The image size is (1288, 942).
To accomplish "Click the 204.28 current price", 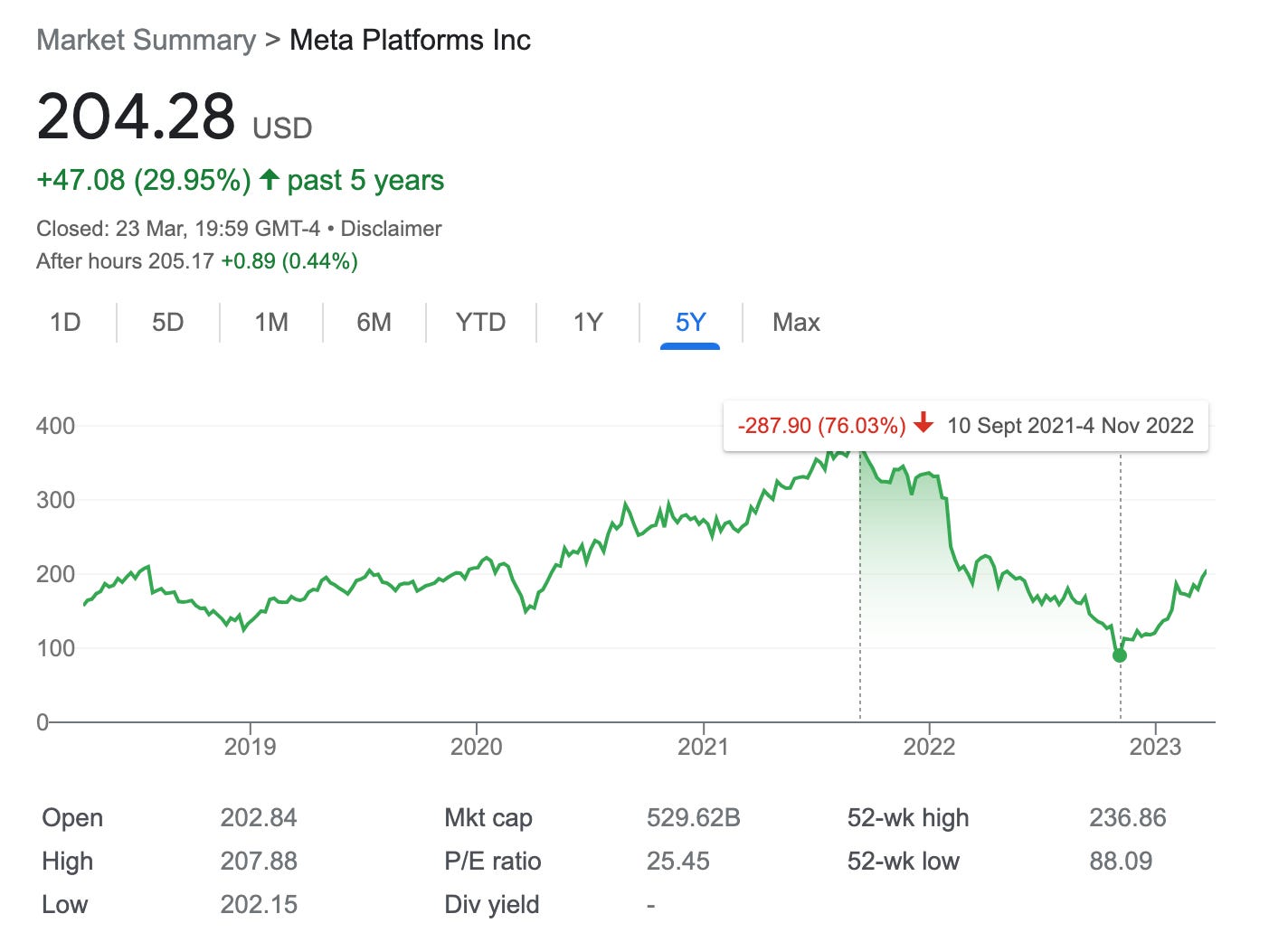I will (136, 117).
